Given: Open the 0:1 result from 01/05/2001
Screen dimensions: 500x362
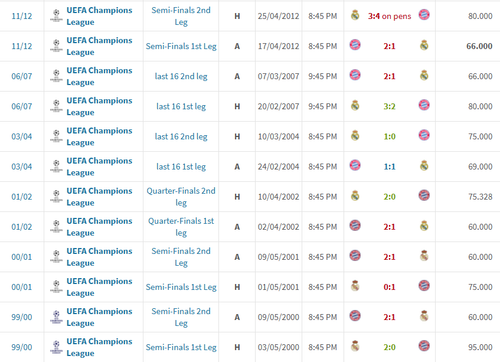Looking at the screenshot, I should 389,287.
